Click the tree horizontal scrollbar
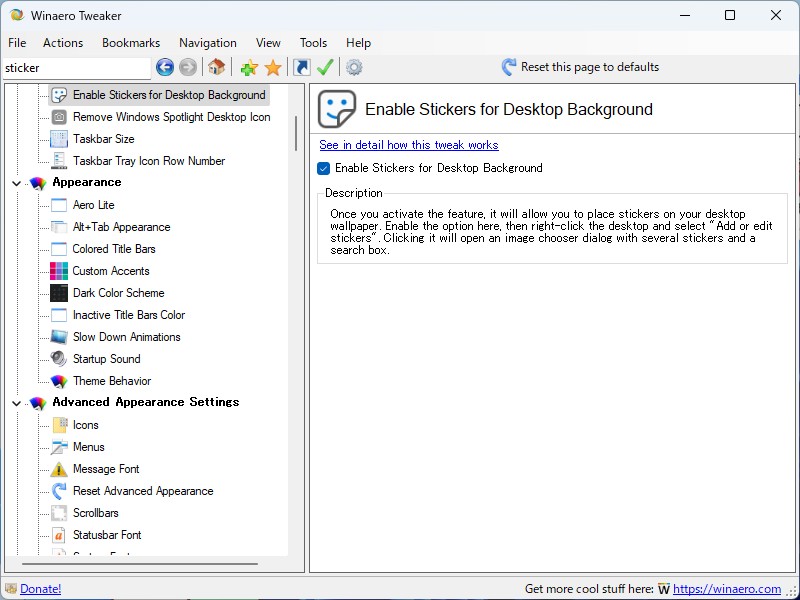Viewport: 800px width, 600px height. click(140, 564)
